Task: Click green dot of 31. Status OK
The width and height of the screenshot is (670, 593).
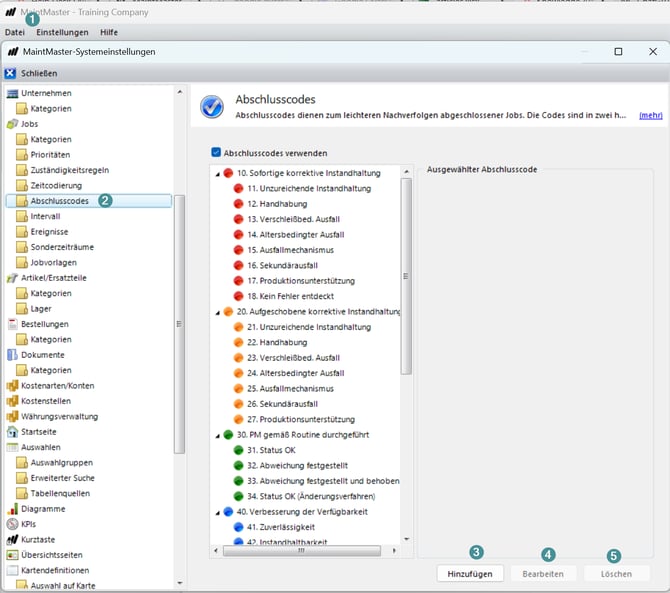Action: [x=238, y=450]
